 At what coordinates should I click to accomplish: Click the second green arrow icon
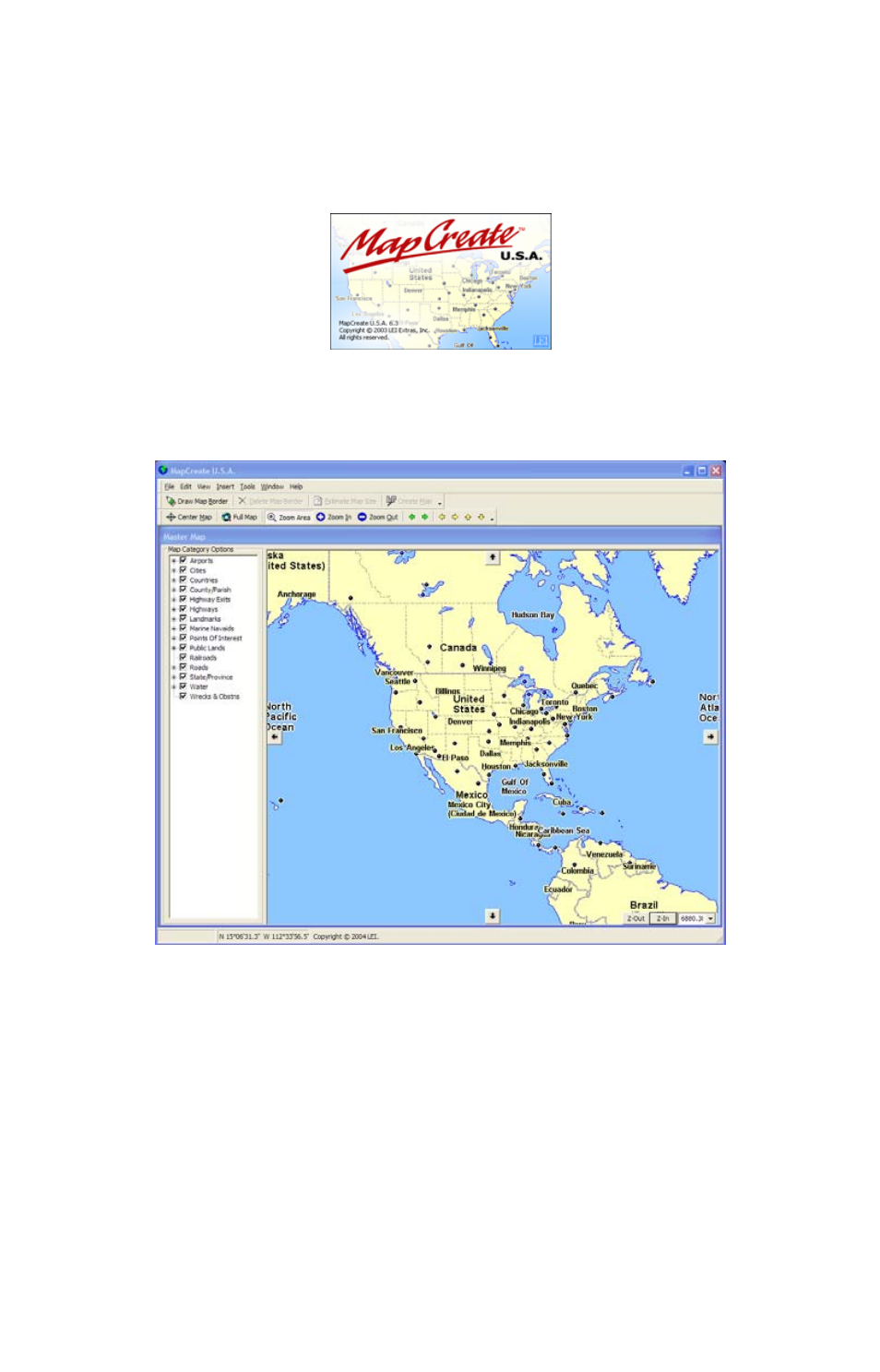(424, 517)
